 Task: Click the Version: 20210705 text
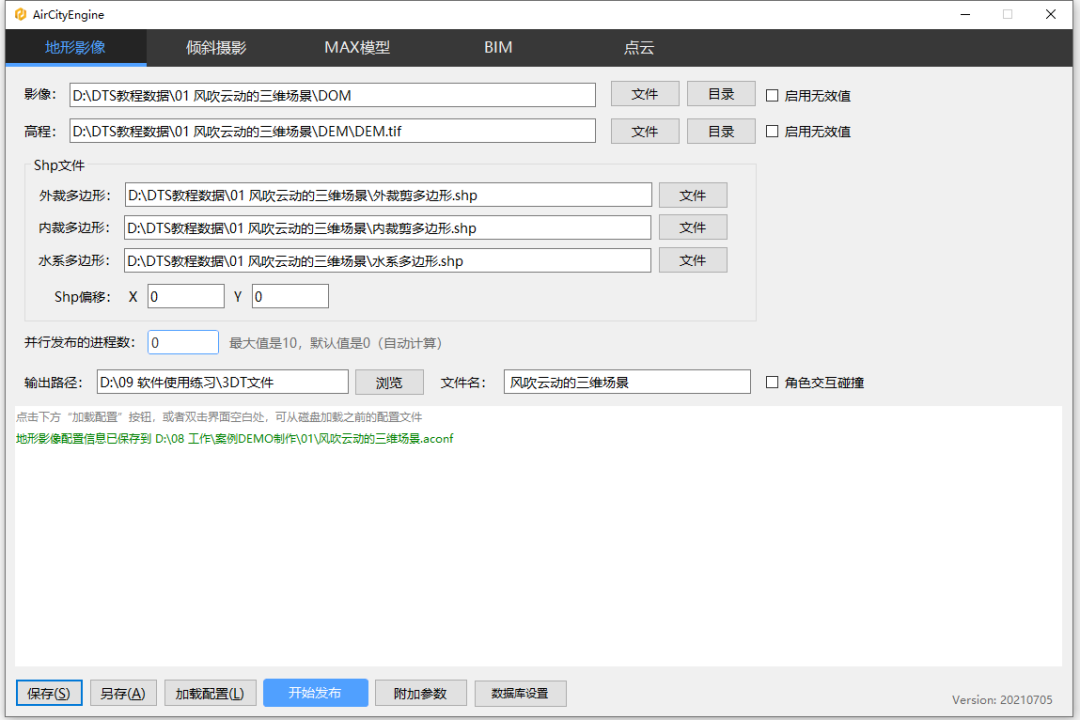click(x=1002, y=700)
